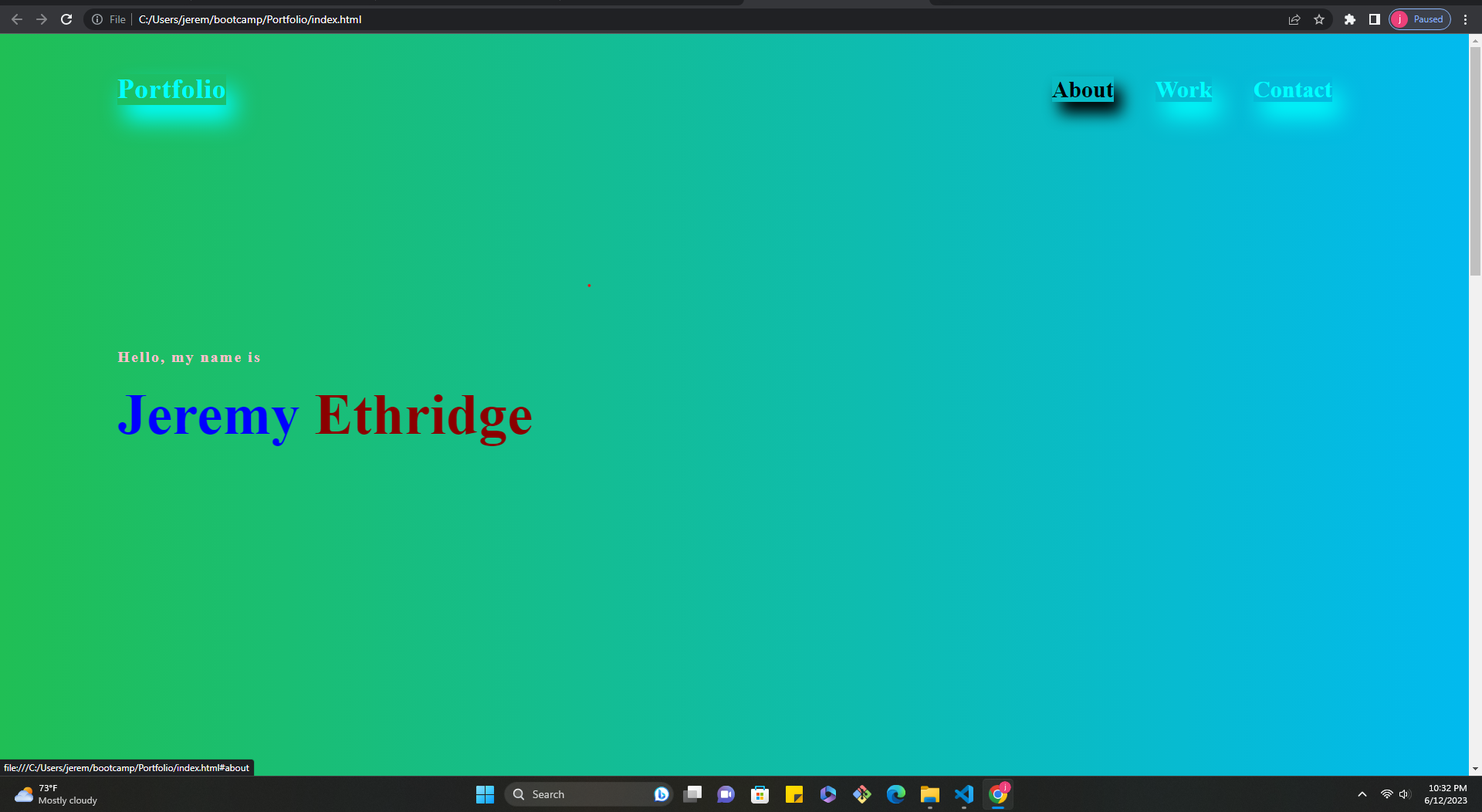
Task: Expand hidden system tray icons
Action: click(x=1362, y=794)
